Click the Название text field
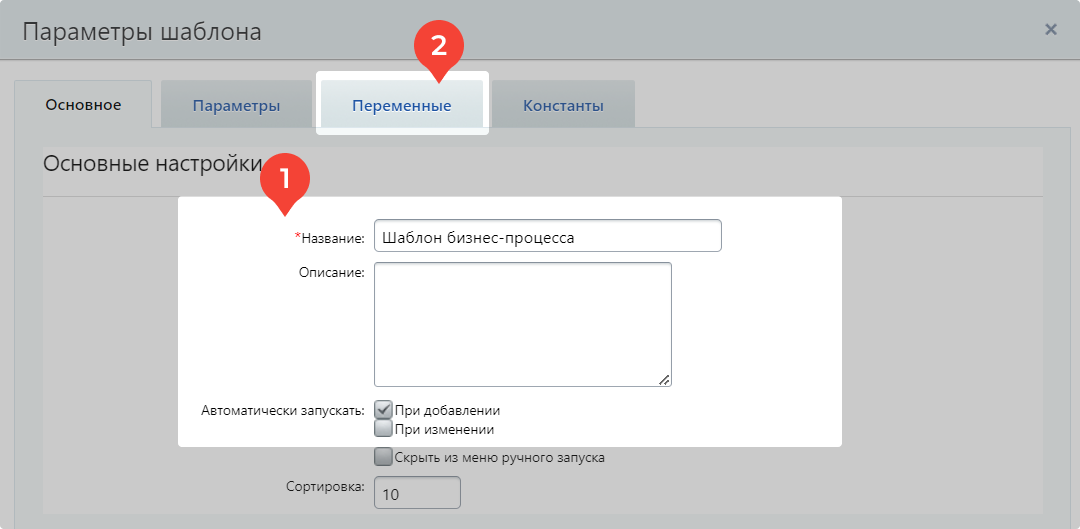The image size is (1080, 529). point(547,237)
